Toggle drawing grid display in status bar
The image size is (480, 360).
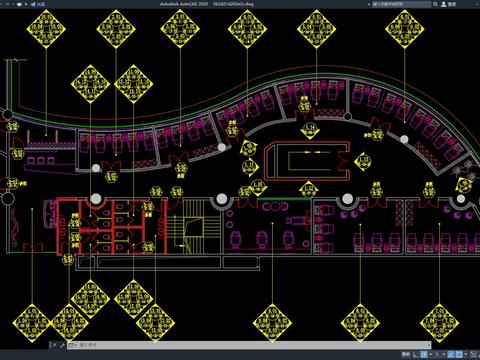tap(416, 354)
